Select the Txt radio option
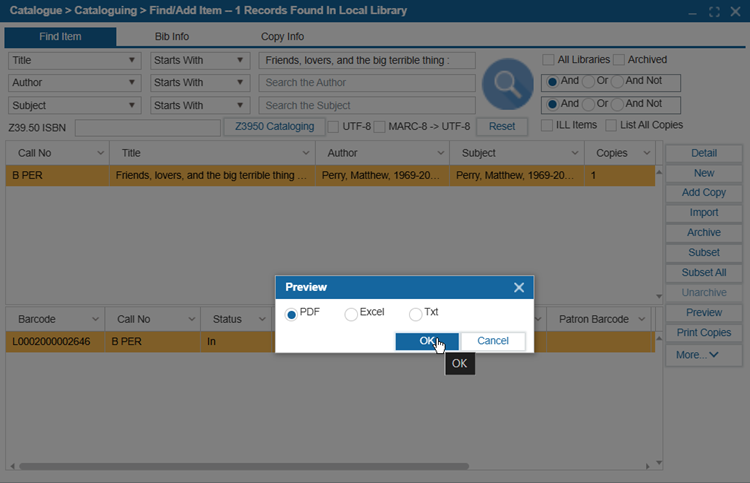This screenshot has height=483, width=750. click(415, 314)
